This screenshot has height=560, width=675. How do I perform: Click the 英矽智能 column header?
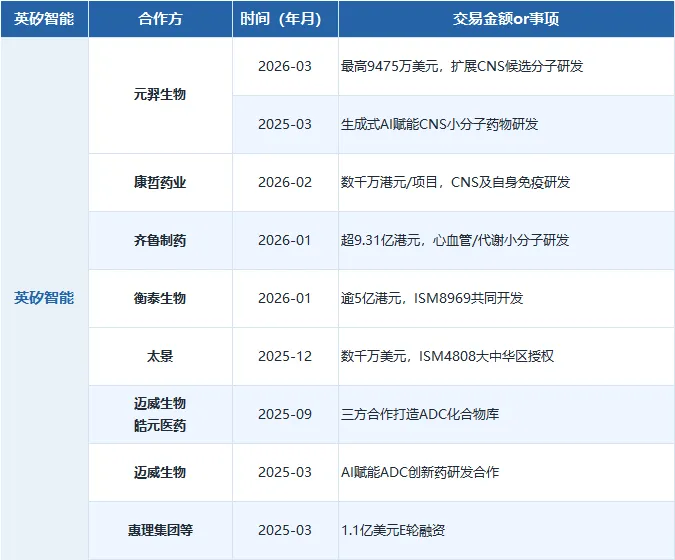[44, 19]
